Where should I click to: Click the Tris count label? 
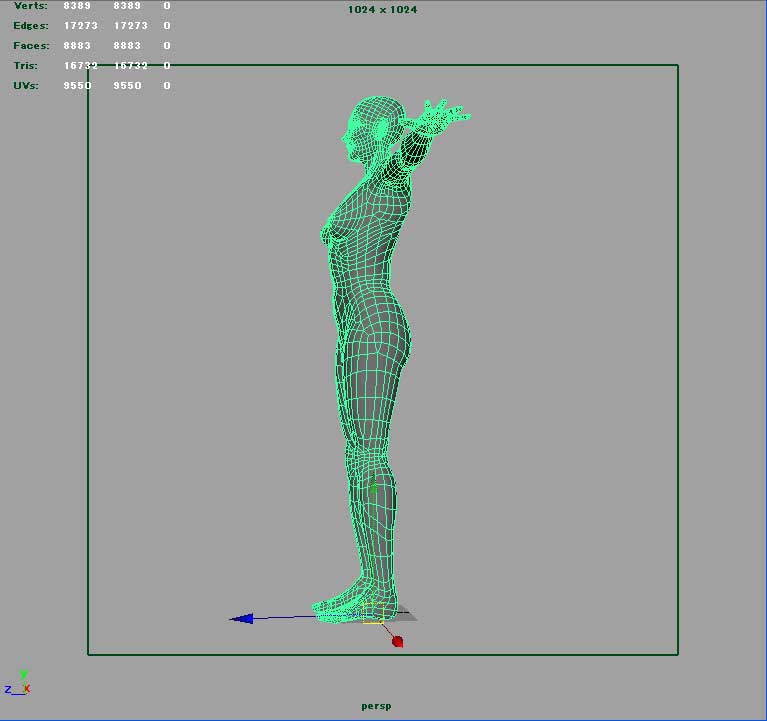26,66
